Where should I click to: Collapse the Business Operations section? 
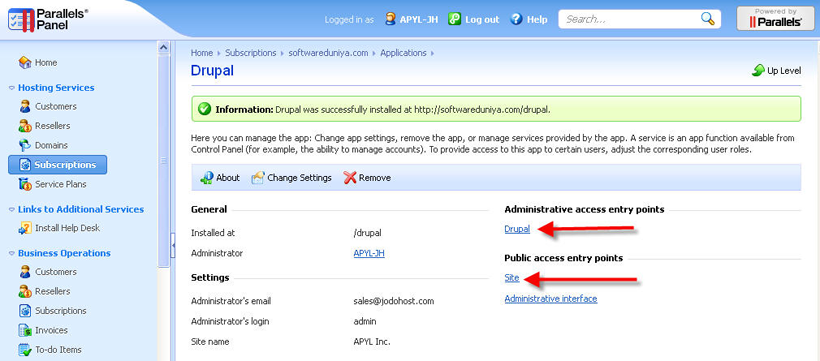point(12,254)
